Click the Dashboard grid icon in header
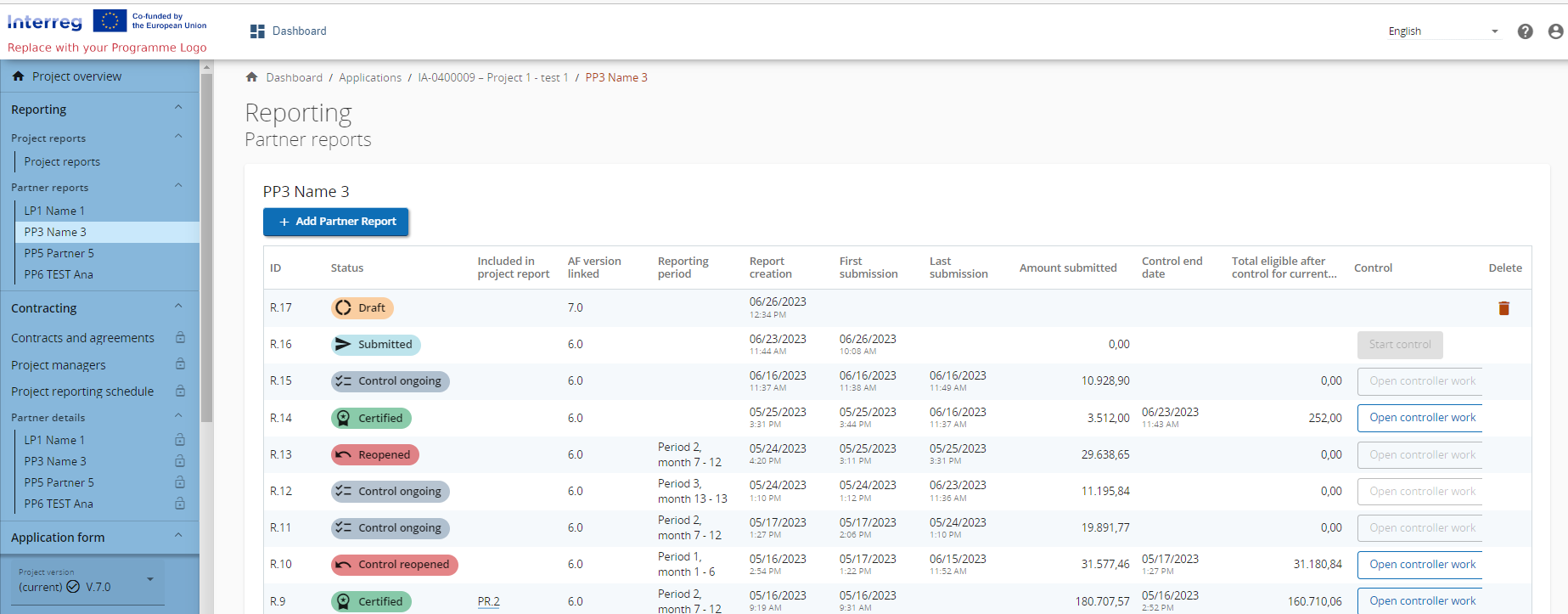Viewport: 1568px width, 614px height. tap(257, 31)
